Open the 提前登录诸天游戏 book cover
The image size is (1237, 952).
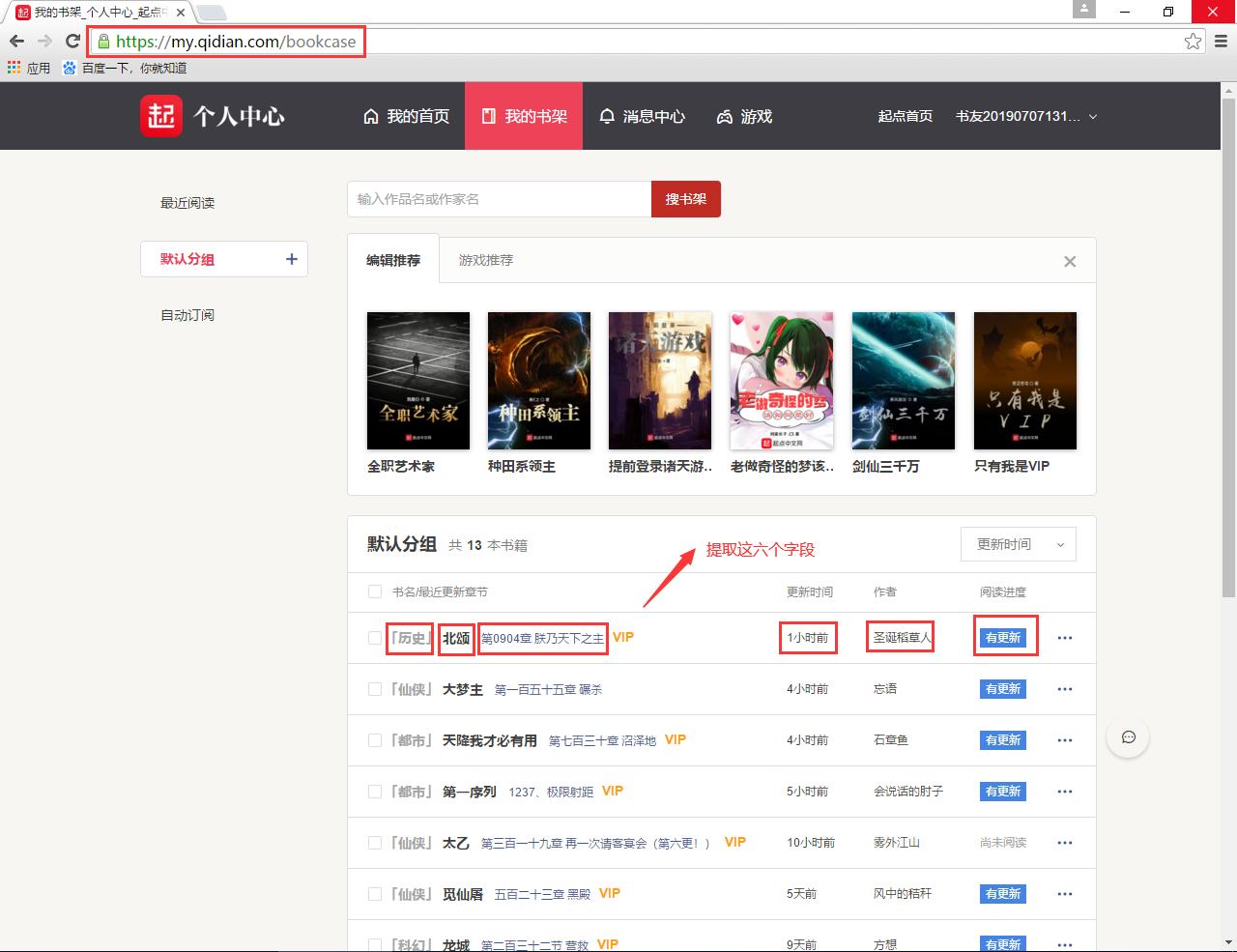660,381
